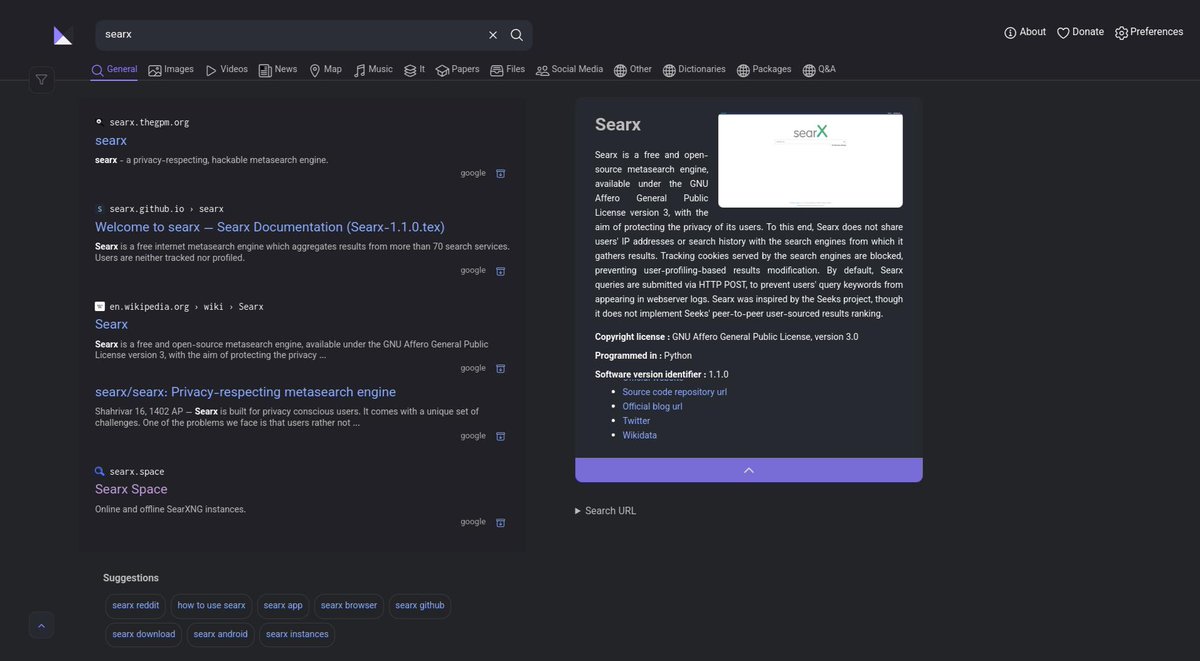Switch to the Papers tab
The width and height of the screenshot is (1200, 661).
tap(457, 70)
